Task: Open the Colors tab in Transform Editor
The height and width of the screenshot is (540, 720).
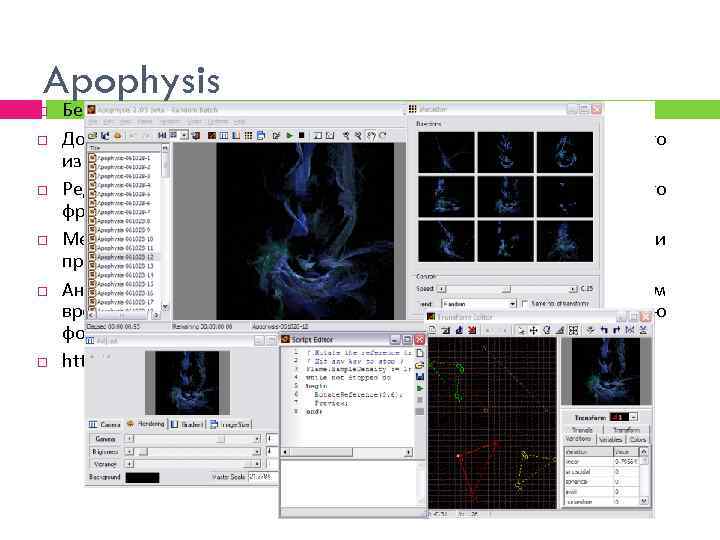Action: coord(638,439)
